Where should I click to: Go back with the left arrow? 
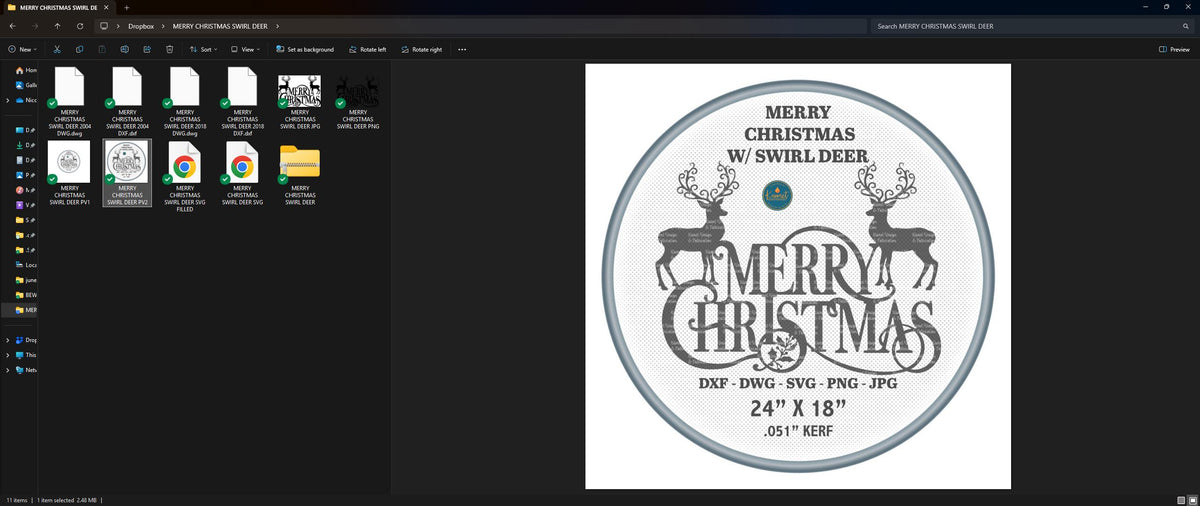12,26
